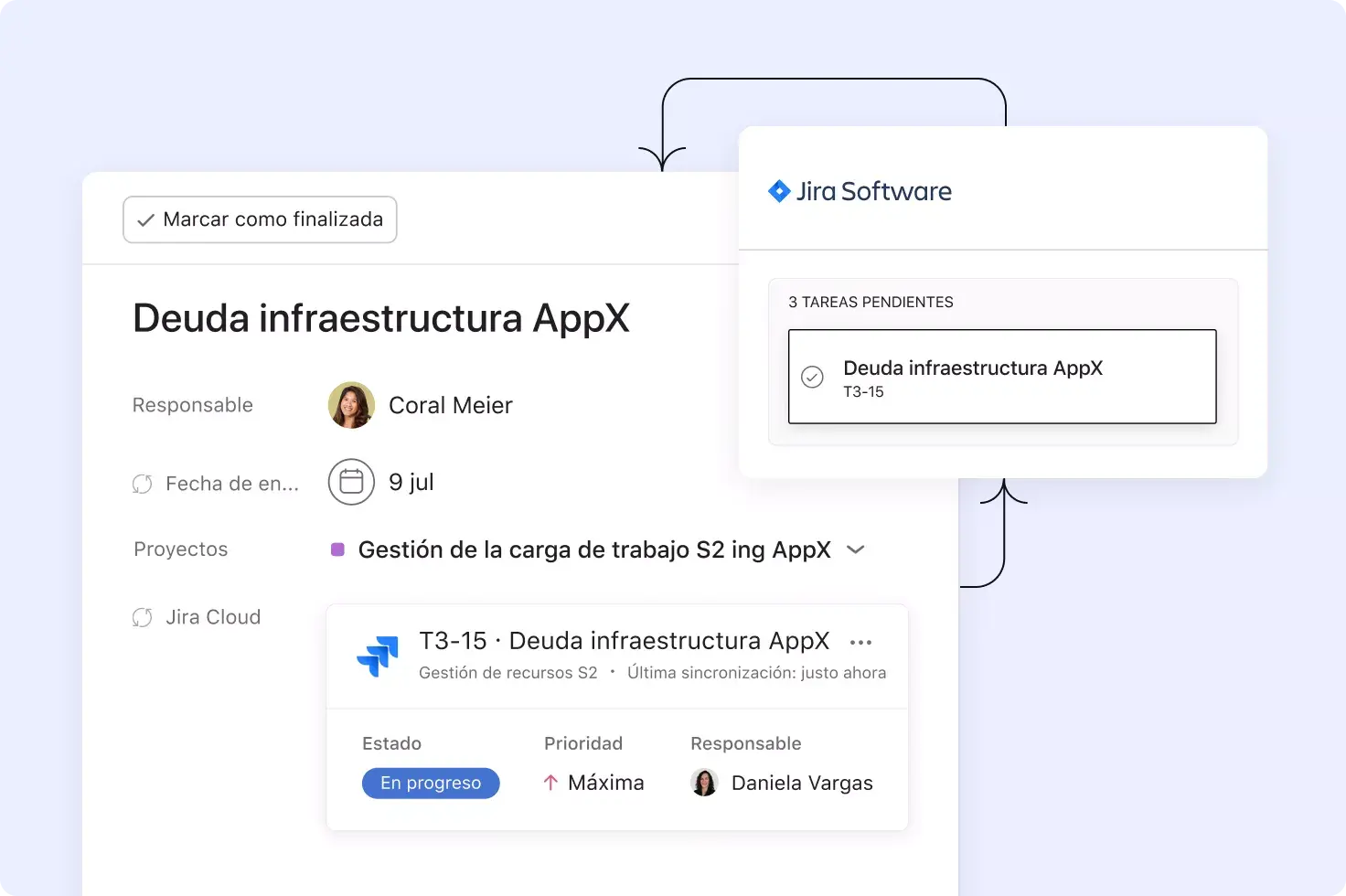
Task: Click the sync icon beside Fecha de entrega
Action: [x=143, y=484]
